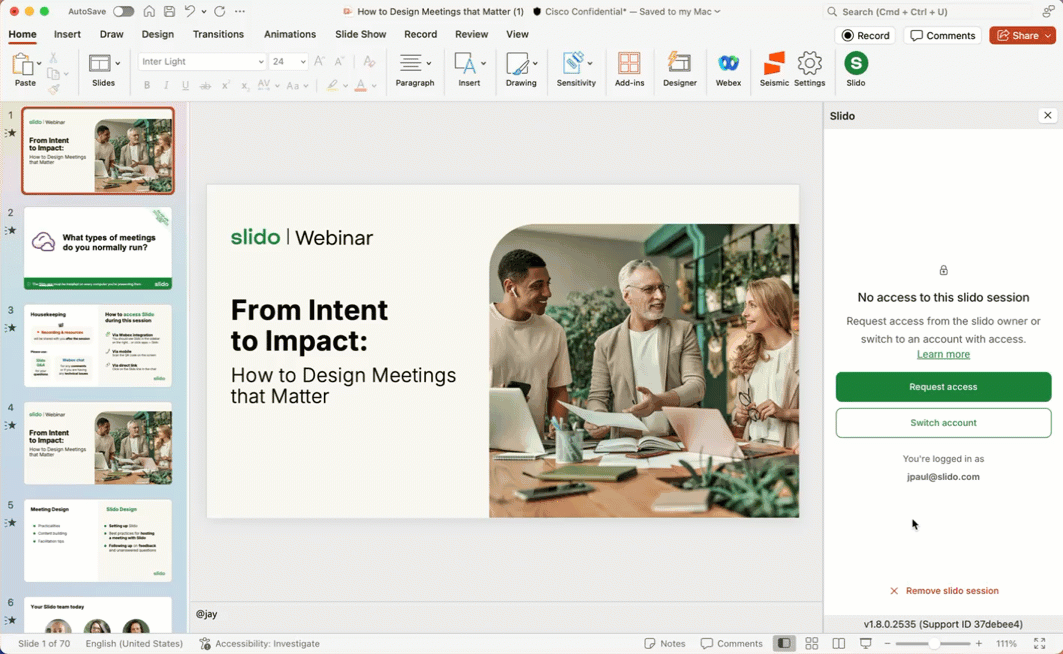
Task: Expand the Slides dropdown arrow
Action: [118, 63]
